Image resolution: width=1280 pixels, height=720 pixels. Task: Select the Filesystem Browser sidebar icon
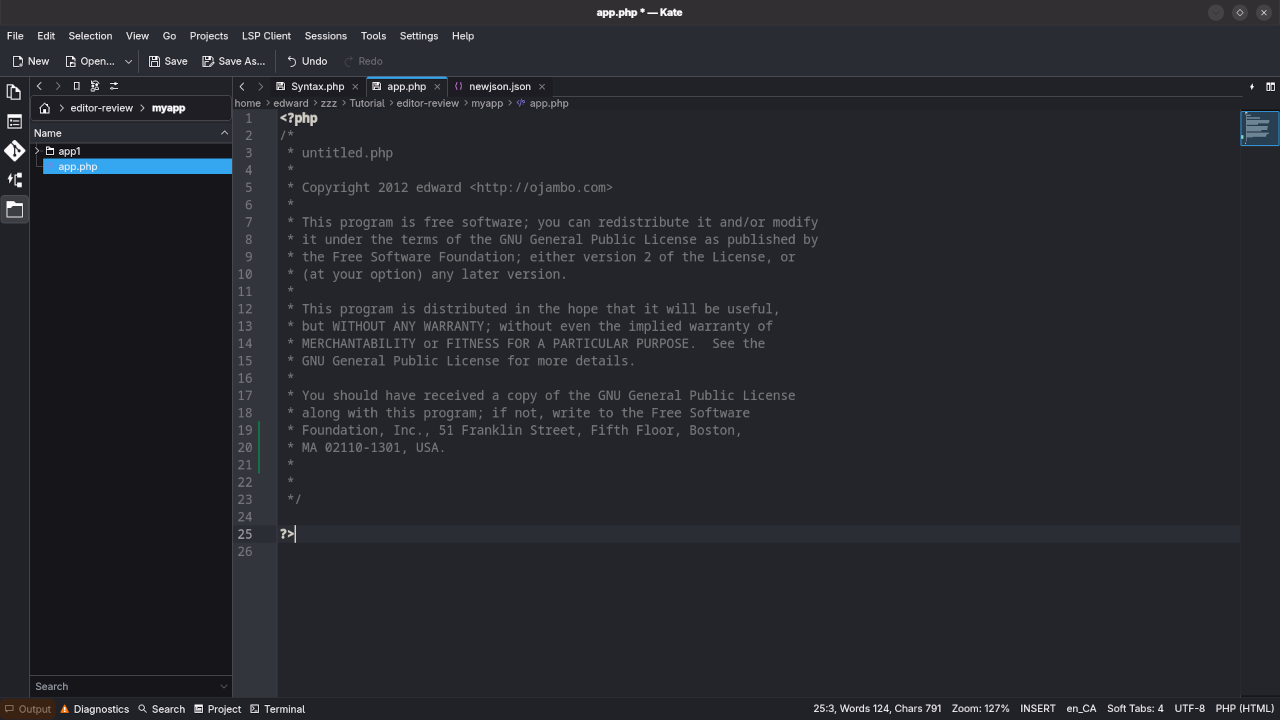tap(14, 210)
